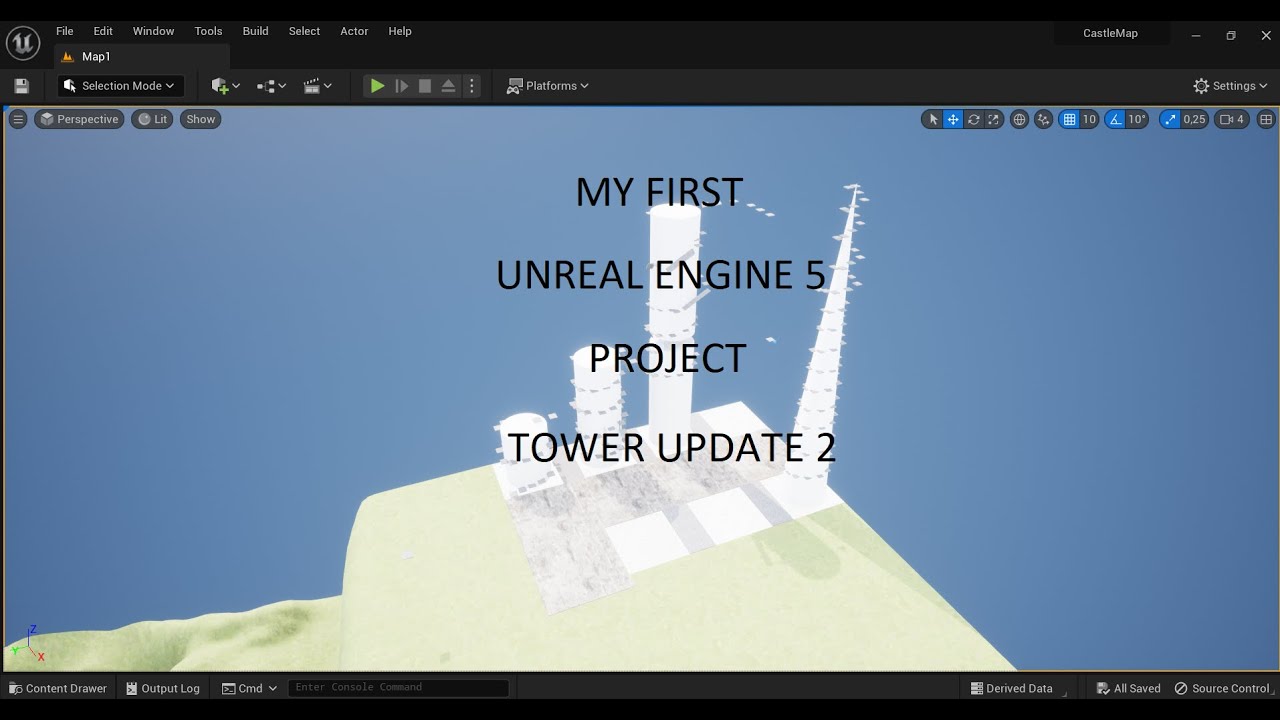Choose the scale objects tool
Screen dimensions: 1280x720
[x=993, y=119]
